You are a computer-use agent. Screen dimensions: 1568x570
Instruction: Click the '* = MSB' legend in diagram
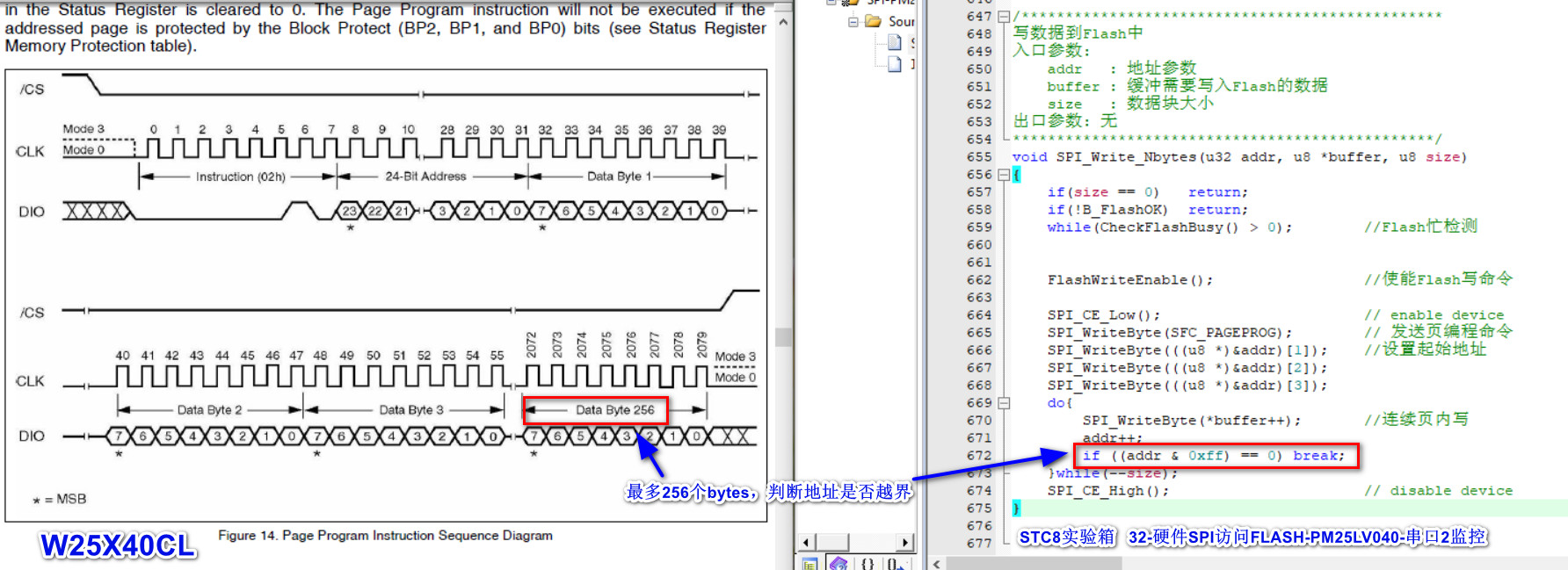coord(60,499)
